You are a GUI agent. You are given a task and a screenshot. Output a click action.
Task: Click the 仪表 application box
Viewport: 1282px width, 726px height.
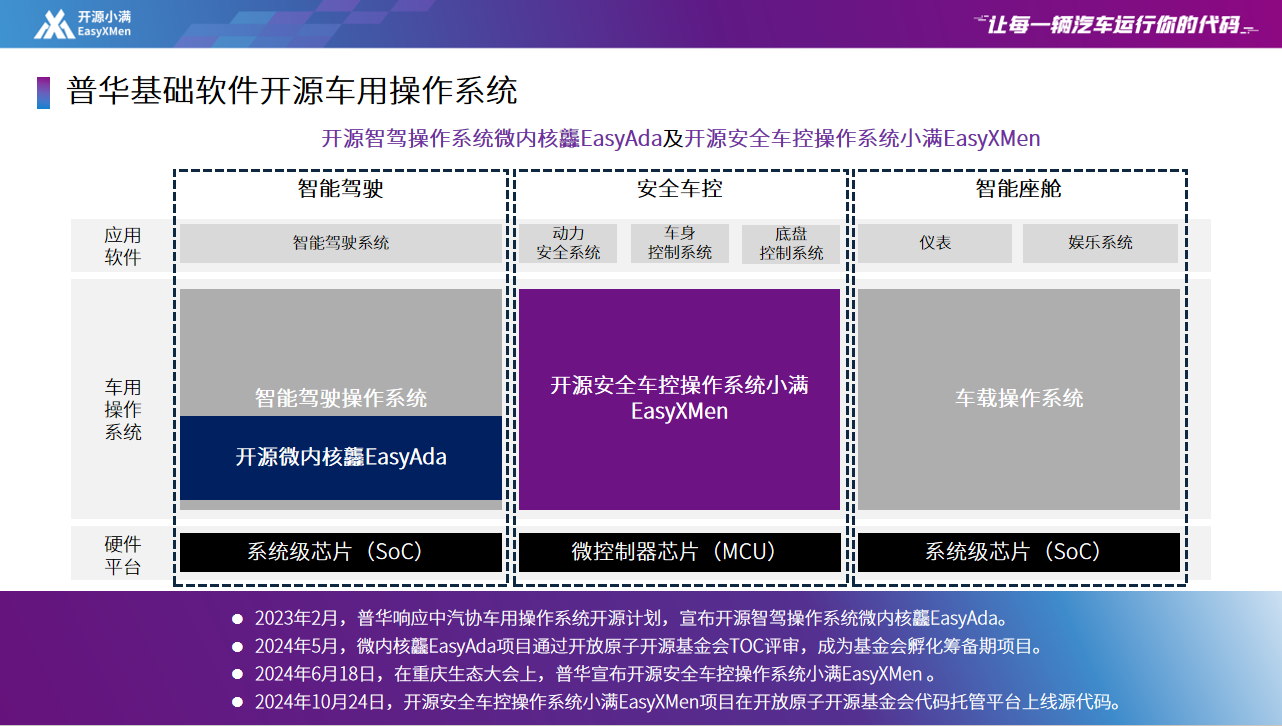click(x=935, y=243)
